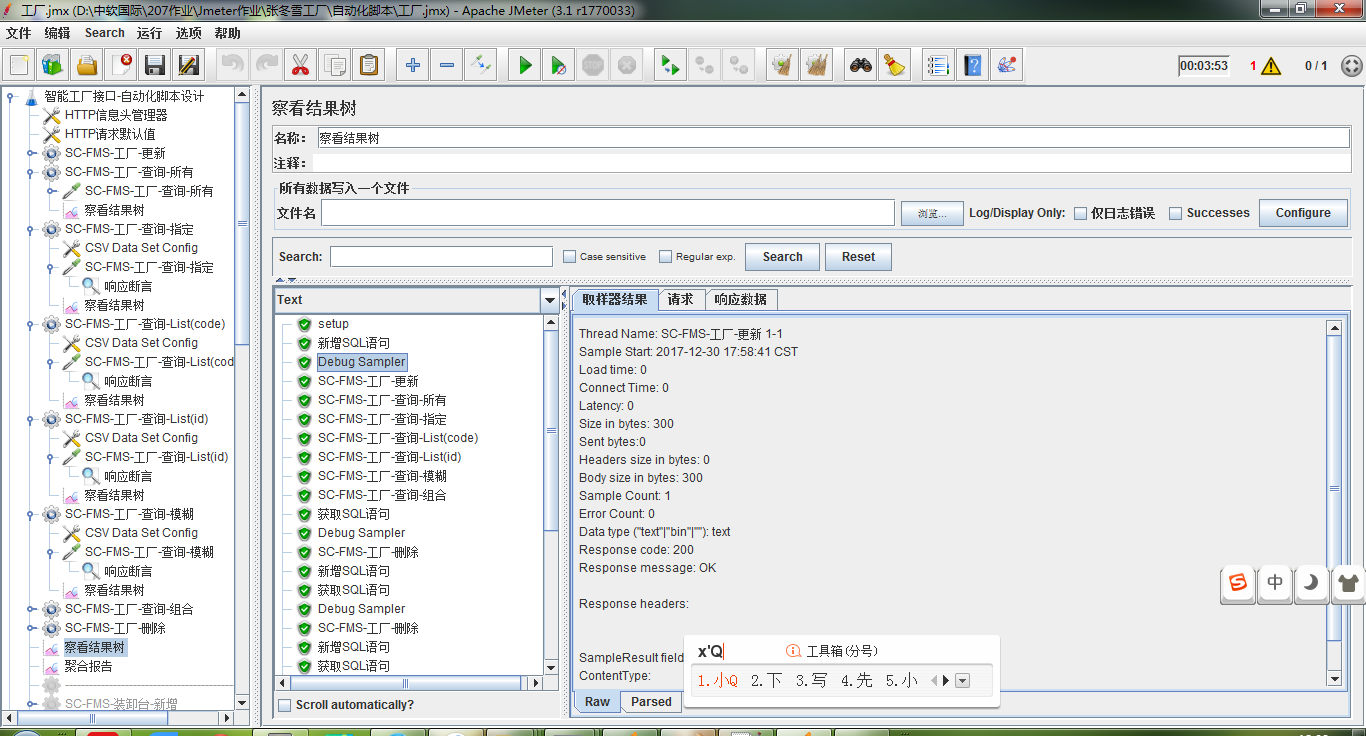Click the Clear All double-broom icon
1366x736 pixels.
tap(816, 66)
